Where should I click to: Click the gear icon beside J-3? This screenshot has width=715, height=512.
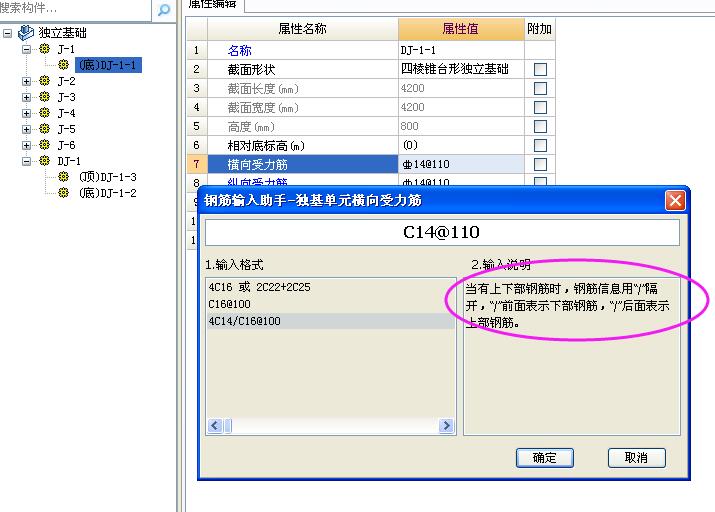pyautogui.click(x=44, y=97)
